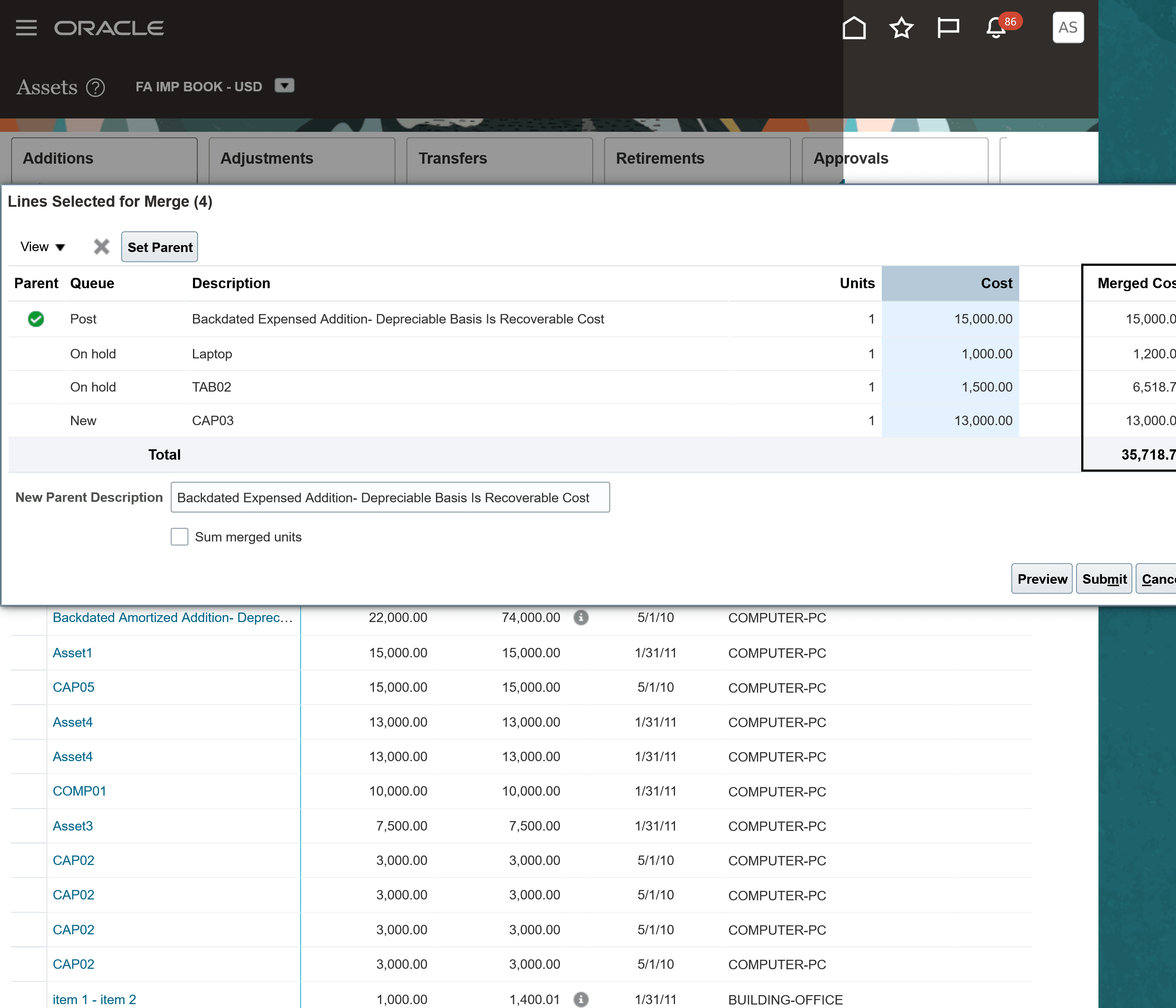
Task: Open Assets help question mark icon
Action: click(95, 87)
